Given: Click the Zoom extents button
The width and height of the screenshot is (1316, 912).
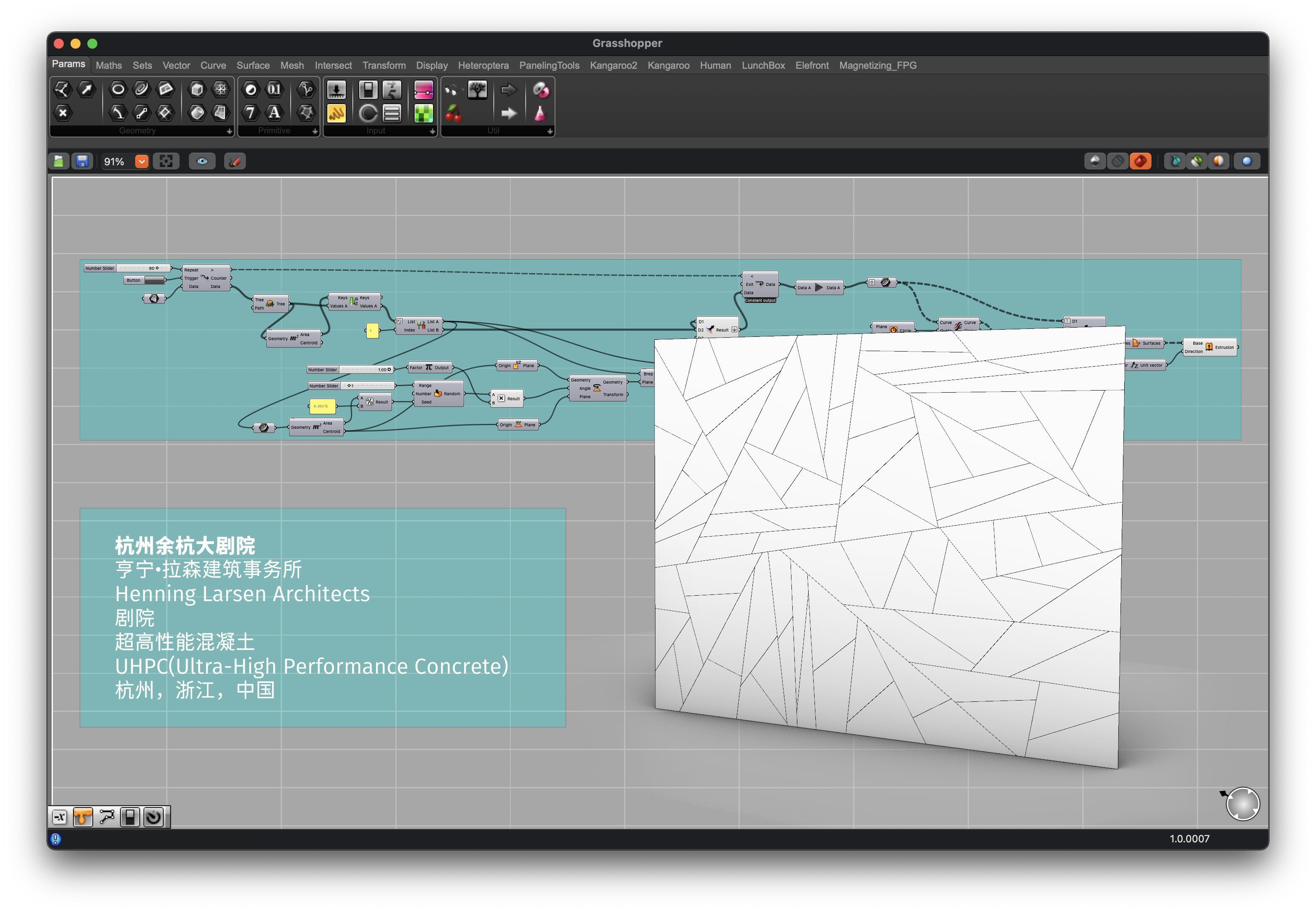Looking at the screenshot, I should point(166,162).
